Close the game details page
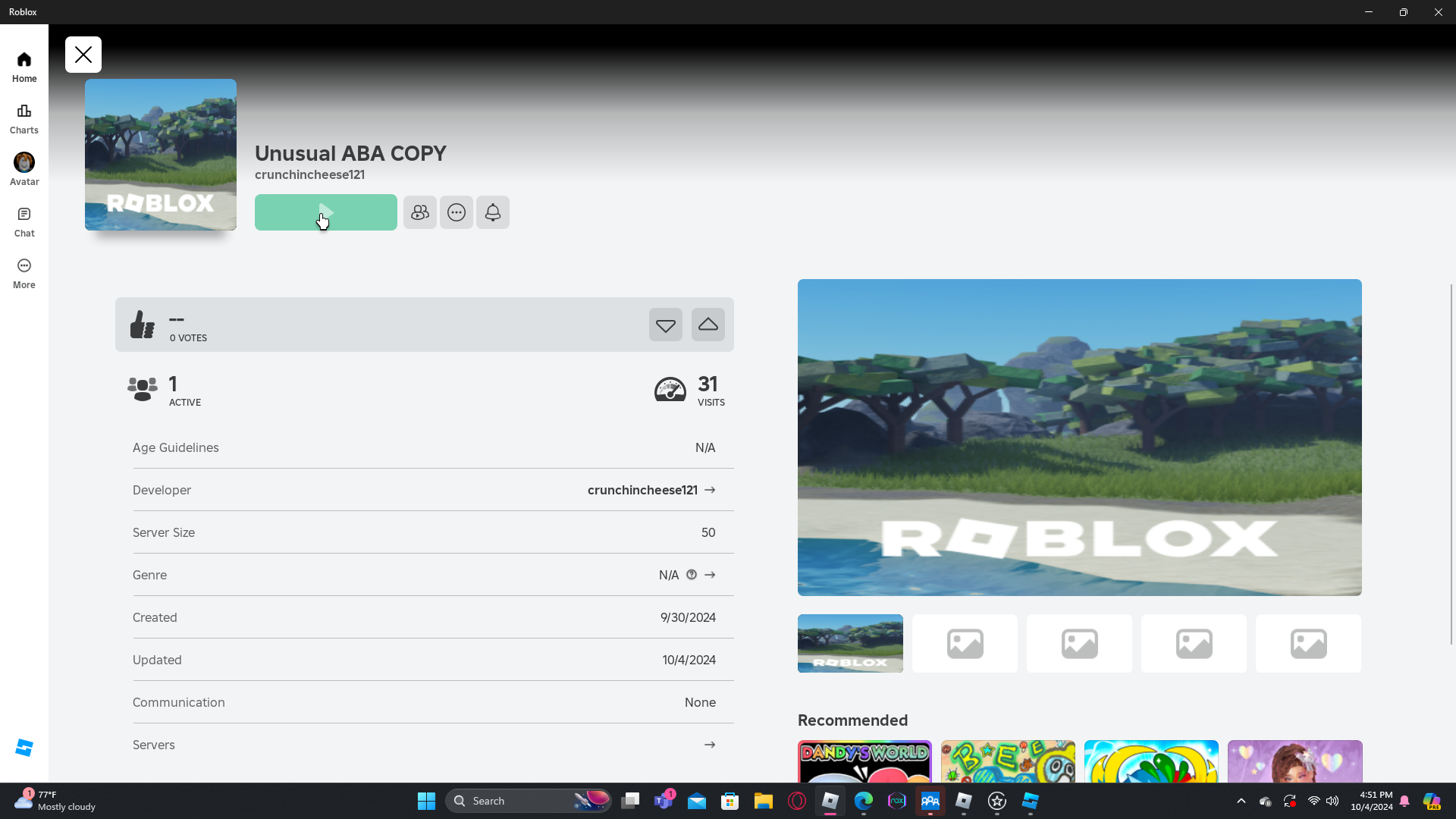1456x819 pixels. (83, 55)
